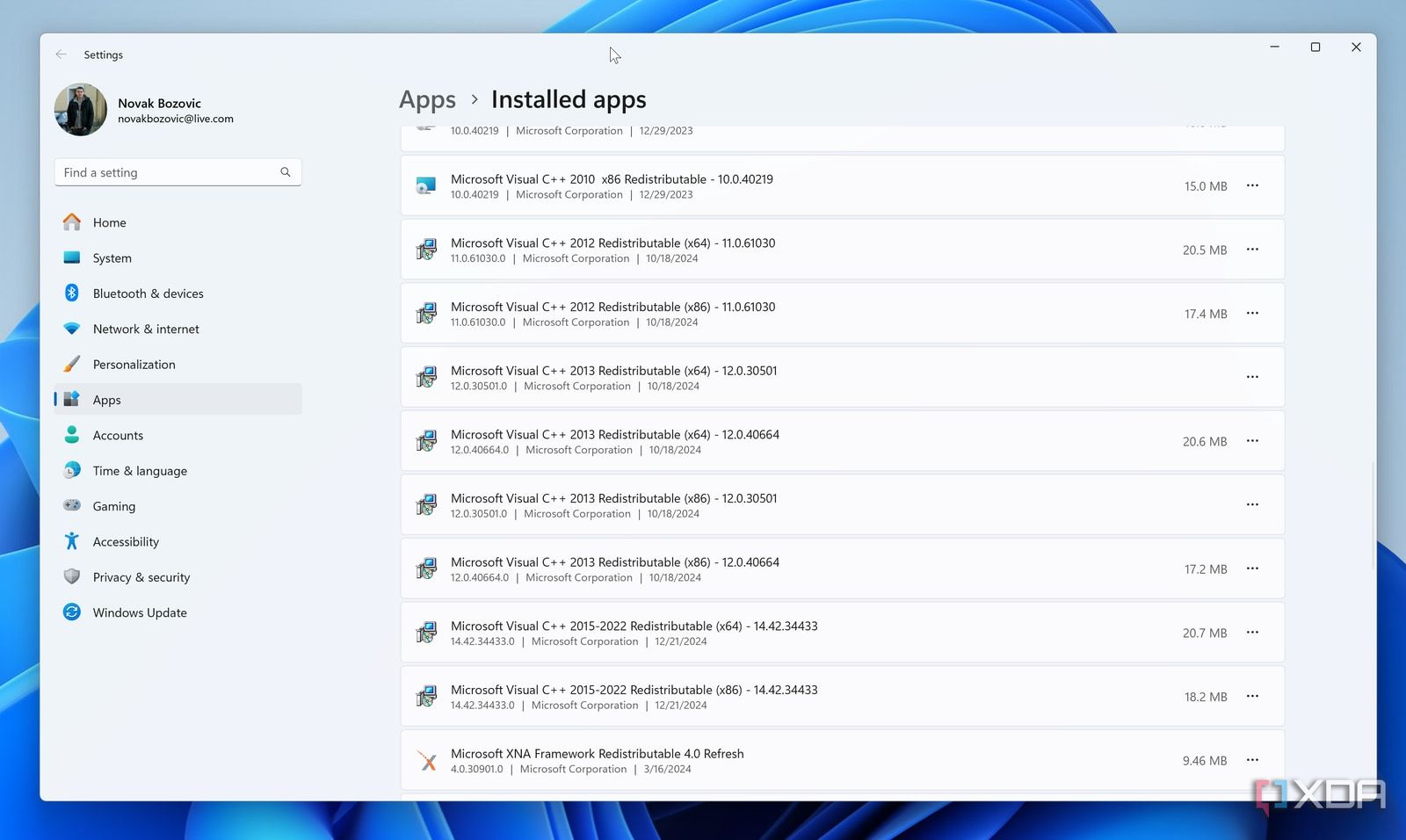Image resolution: width=1406 pixels, height=840 pixels.
Task: Open options for Visual C++ 2013 (x86) 12.0.30501
Action: 1252,504
